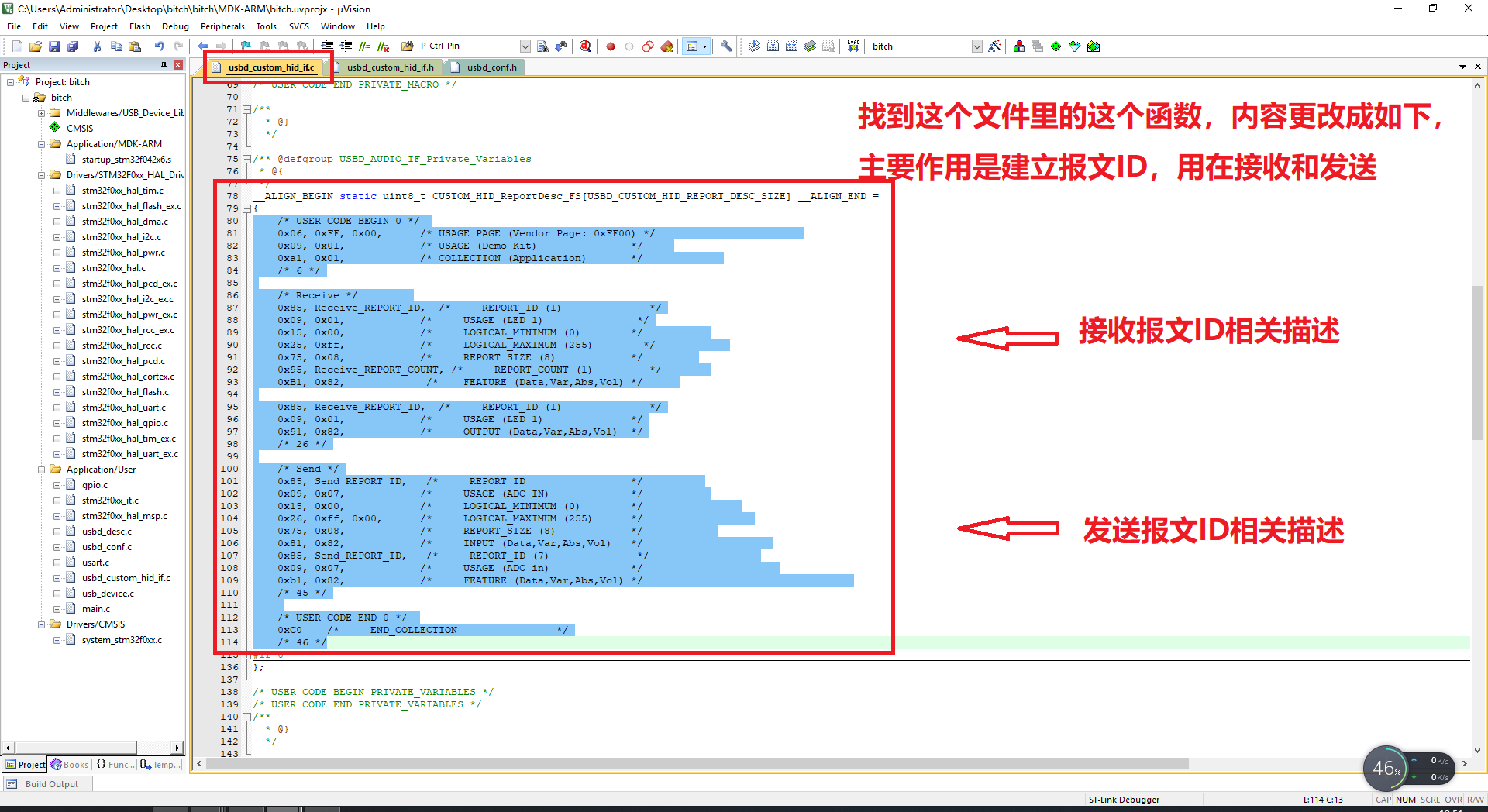Toggle auto-hide pin on Project panel
The width and height of the screenshot is (1488, 812).
(165, 65)
